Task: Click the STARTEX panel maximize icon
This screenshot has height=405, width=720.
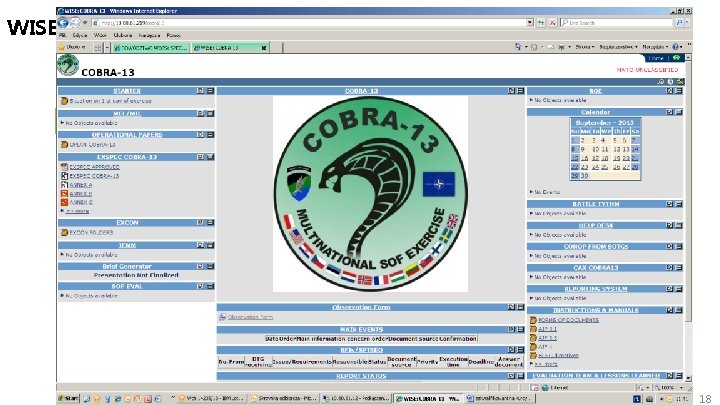Action: 200,91
